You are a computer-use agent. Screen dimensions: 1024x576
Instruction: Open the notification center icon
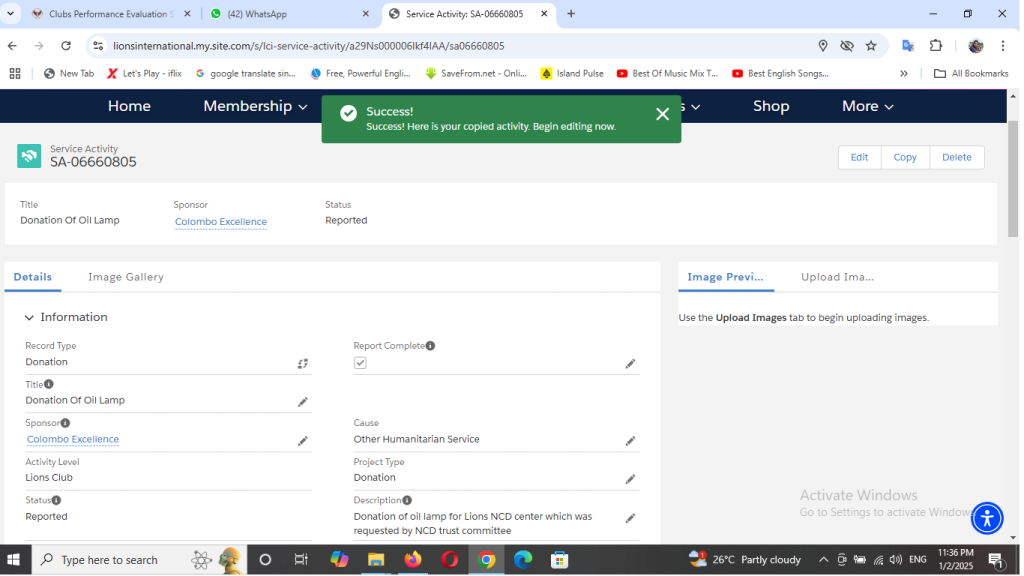tap(997, 560)
